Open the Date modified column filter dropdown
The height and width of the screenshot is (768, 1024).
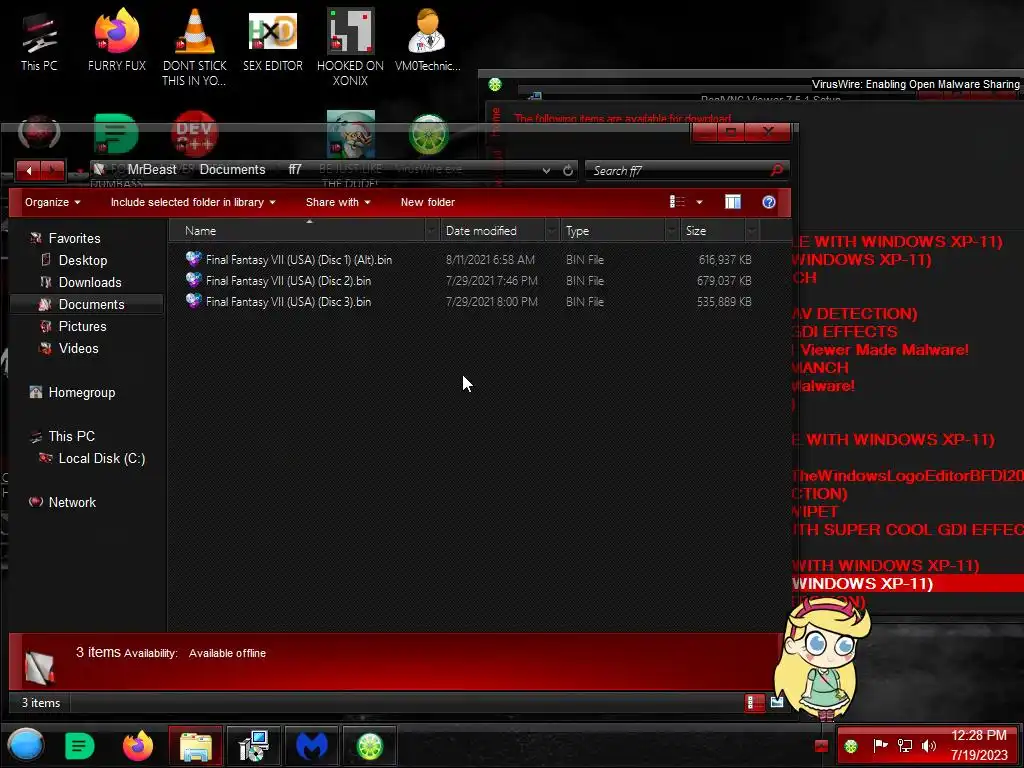(552, 231)
